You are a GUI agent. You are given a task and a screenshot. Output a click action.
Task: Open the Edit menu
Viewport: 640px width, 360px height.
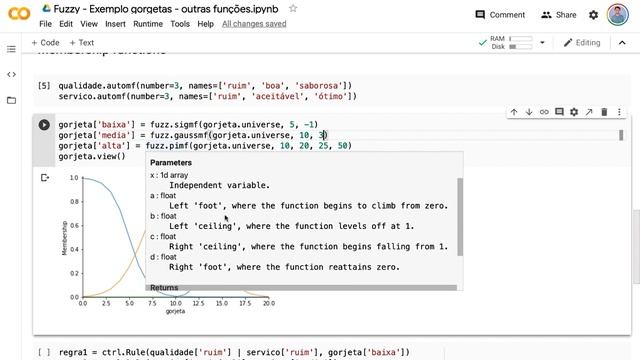point(66,24)
